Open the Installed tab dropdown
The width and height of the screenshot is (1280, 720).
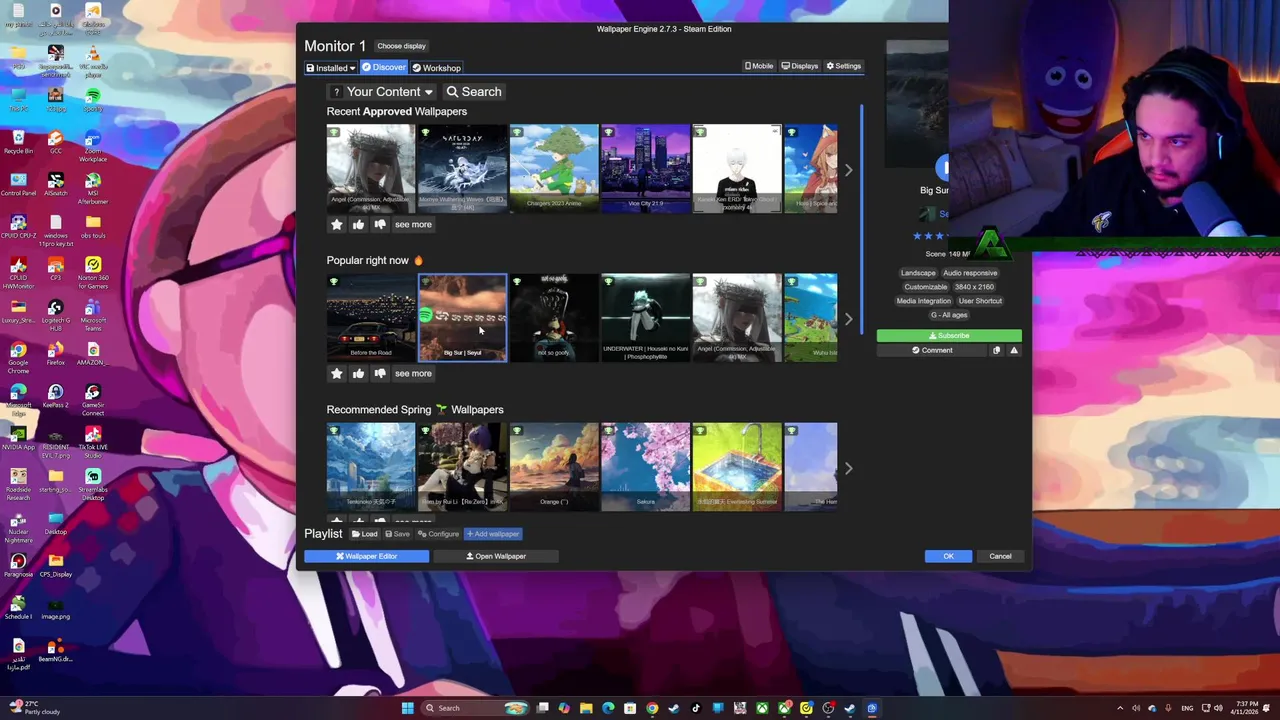[x=331, y=68]
